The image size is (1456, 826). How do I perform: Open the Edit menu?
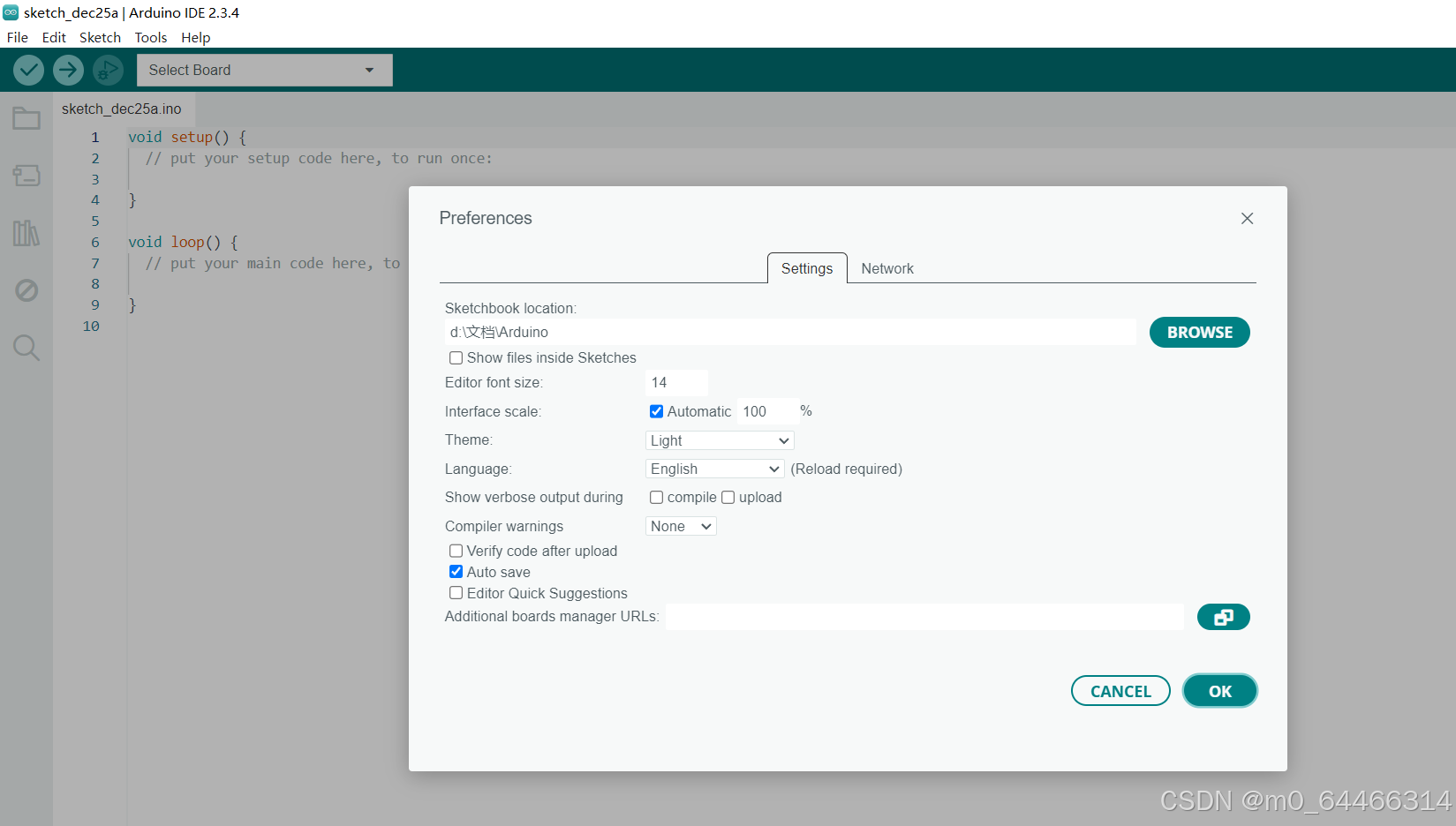54,37
